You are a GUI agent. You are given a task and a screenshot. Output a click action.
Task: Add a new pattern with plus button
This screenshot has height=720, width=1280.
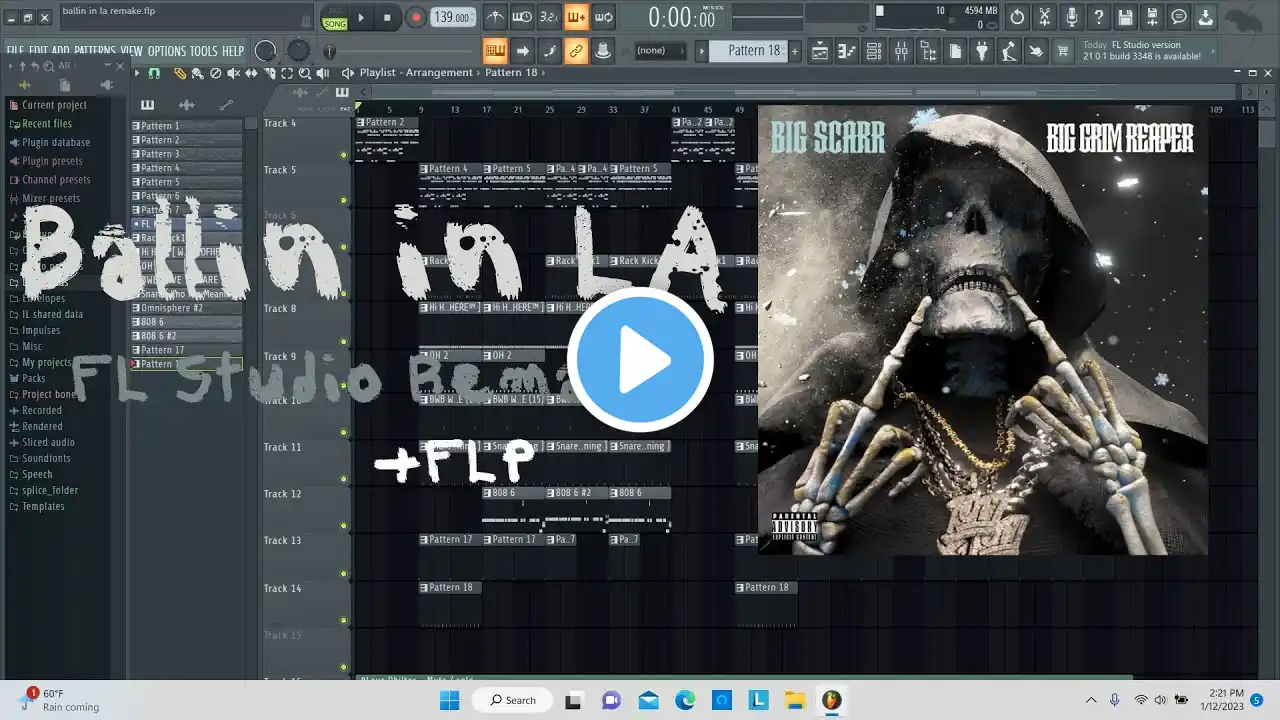(795, 51)
